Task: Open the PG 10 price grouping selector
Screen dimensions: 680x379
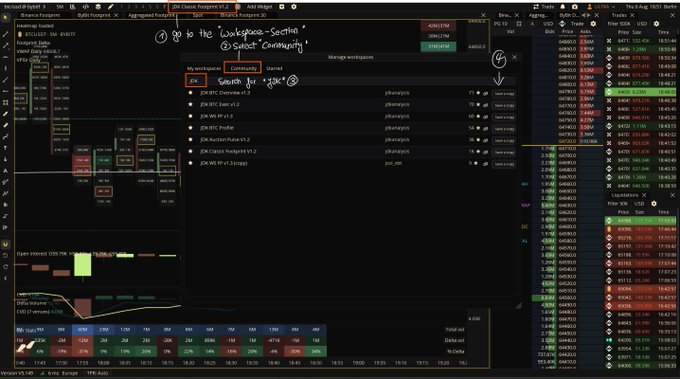Action: [500, 24]
